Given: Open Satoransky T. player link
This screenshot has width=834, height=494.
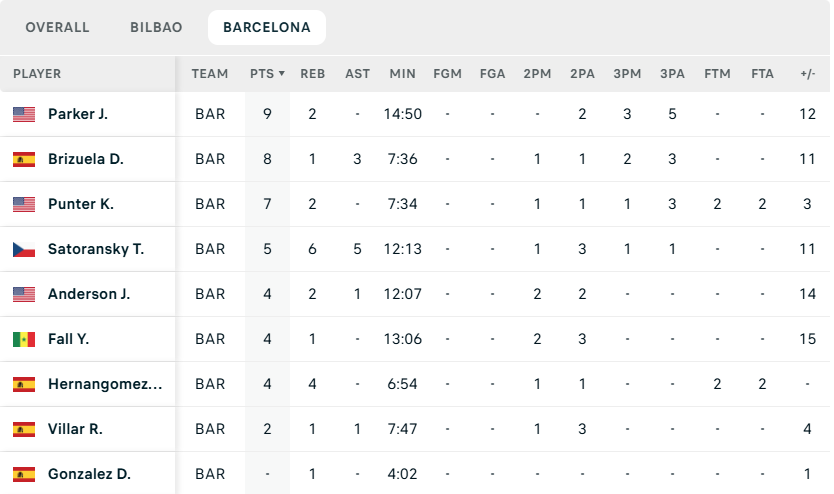Looking at the screenshot, I should tap(96, 249).
